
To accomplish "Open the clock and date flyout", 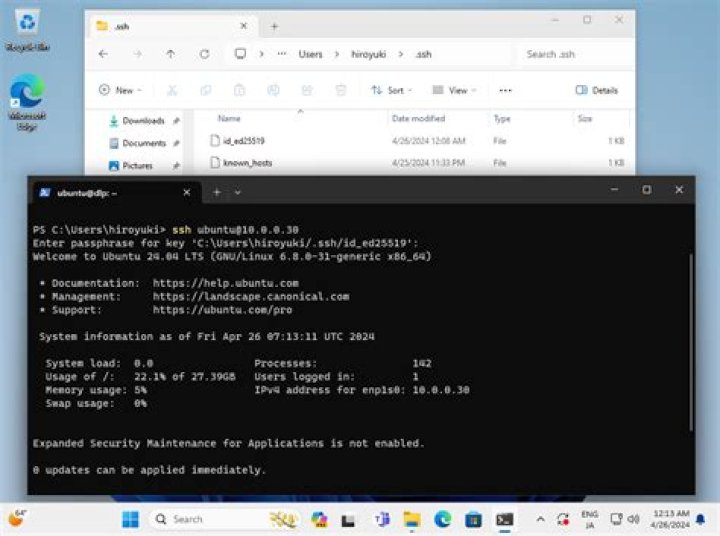I will (670, 519).
